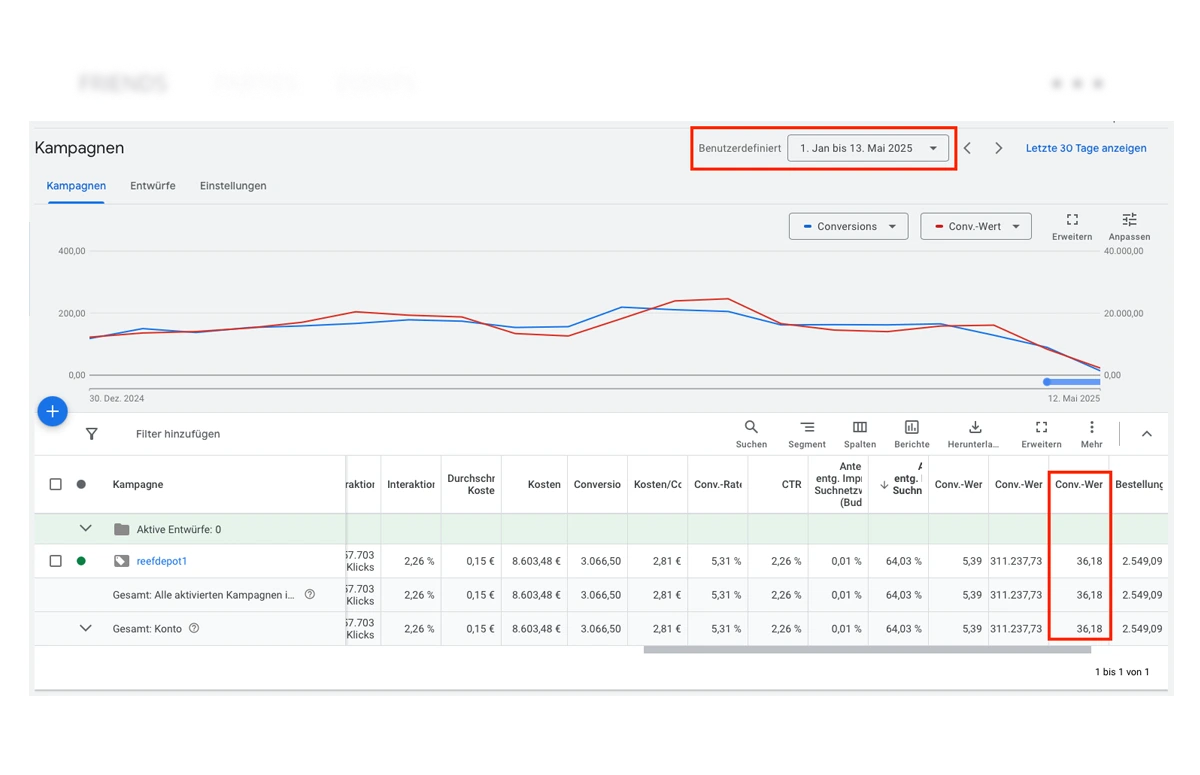1200x775 pixels.
Task: Open the reefdepot1 campaign link
Action: pyautogui.click(x=162, y=561)
